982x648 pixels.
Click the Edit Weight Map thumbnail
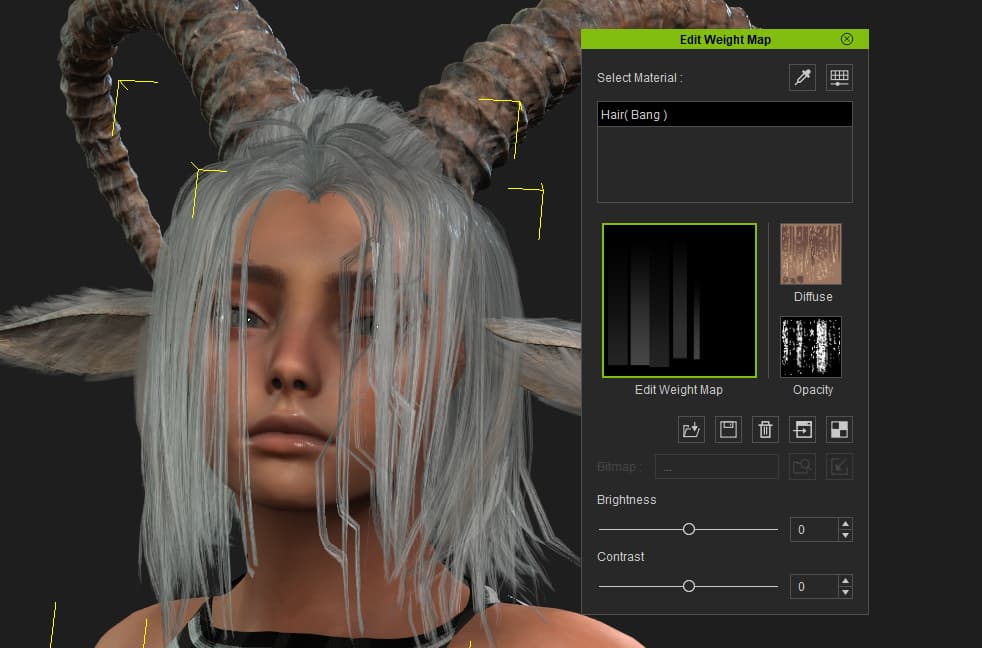click(x=679, y=300)
